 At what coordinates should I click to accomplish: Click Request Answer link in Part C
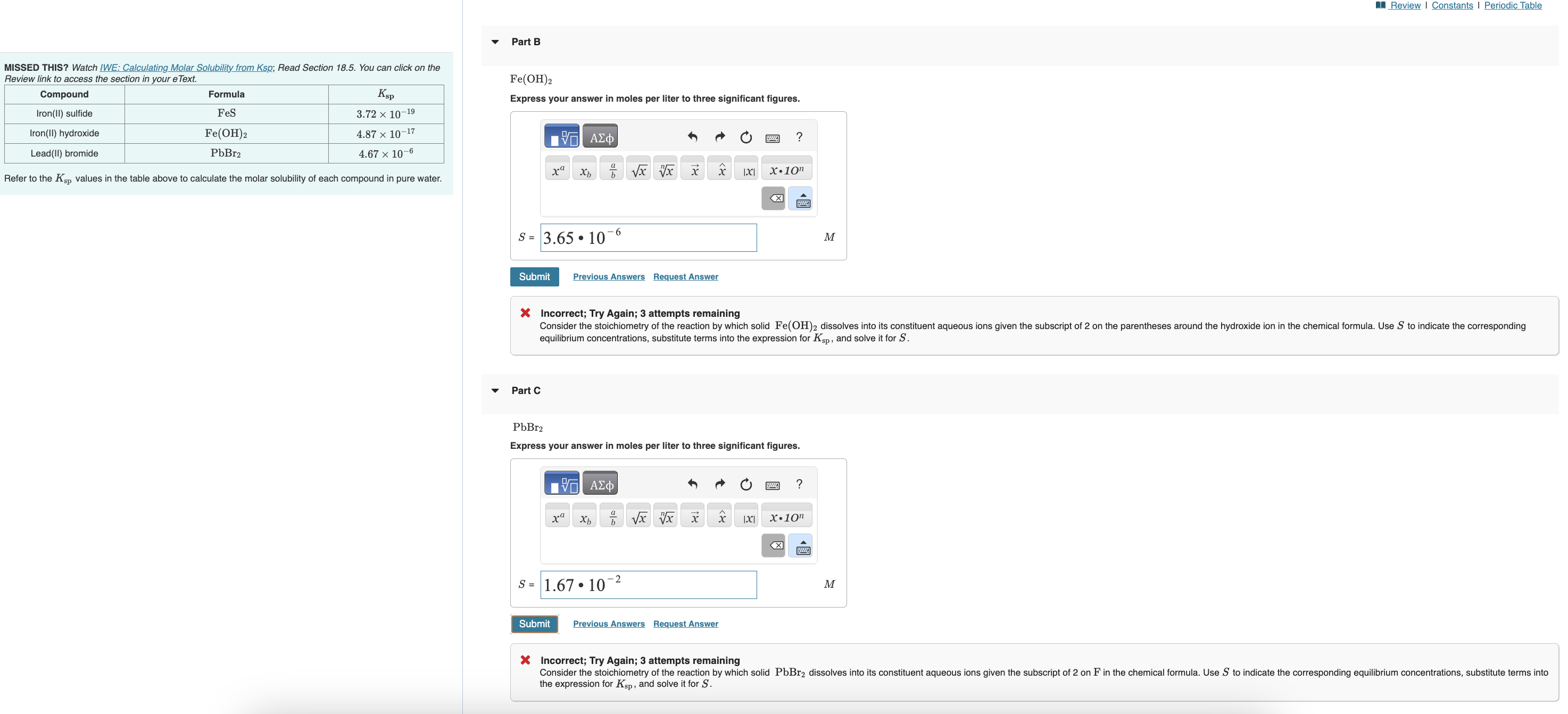[x=685, y=624]
